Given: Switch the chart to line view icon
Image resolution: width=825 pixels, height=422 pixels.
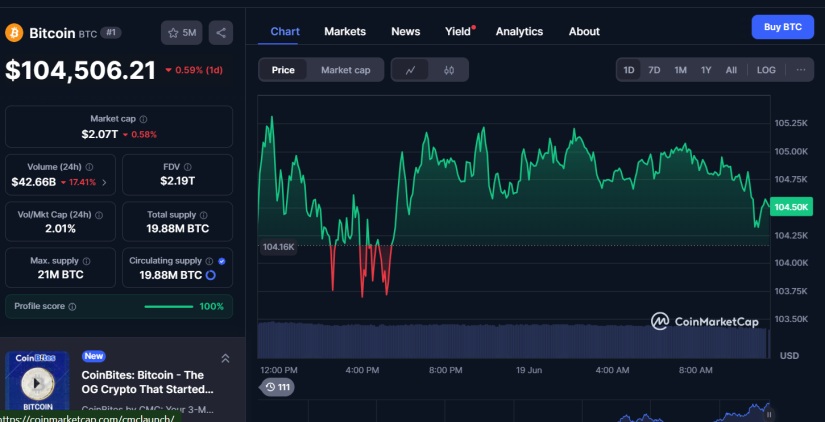Looking at the screenshot, I should 410,70.
